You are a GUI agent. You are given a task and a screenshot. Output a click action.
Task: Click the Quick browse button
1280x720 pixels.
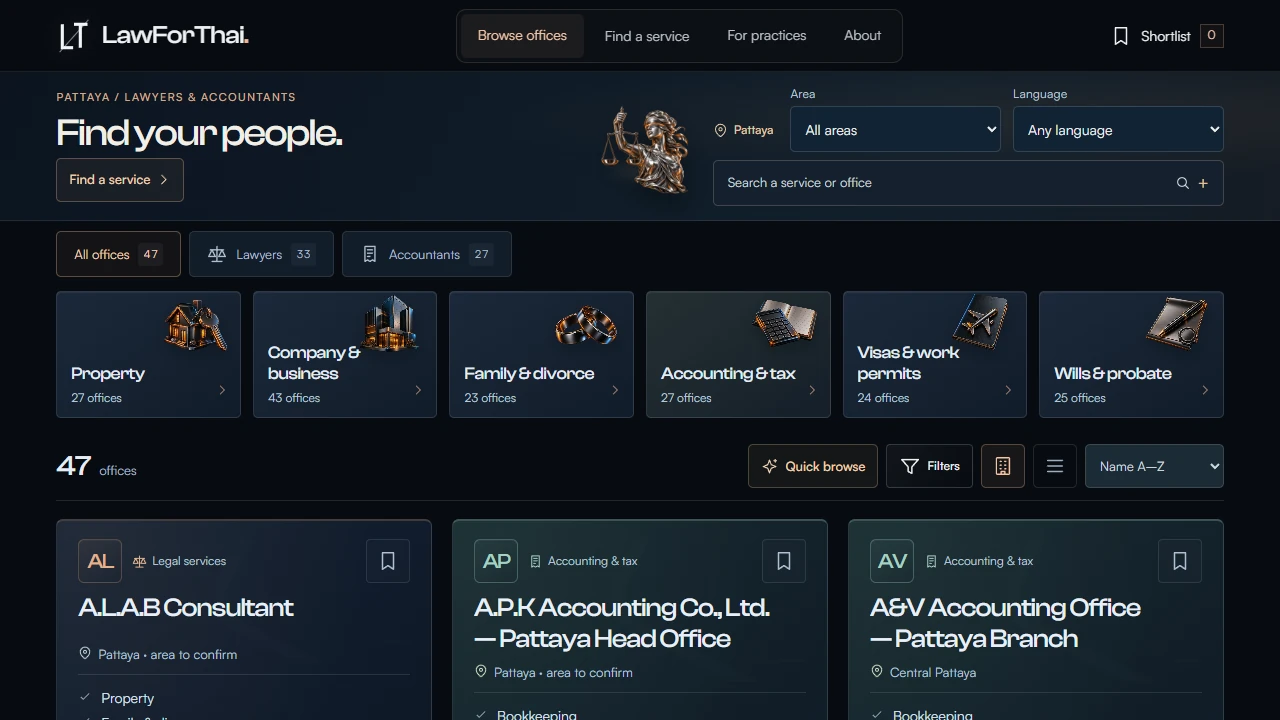pyautogui.click(x=813, y=466)
